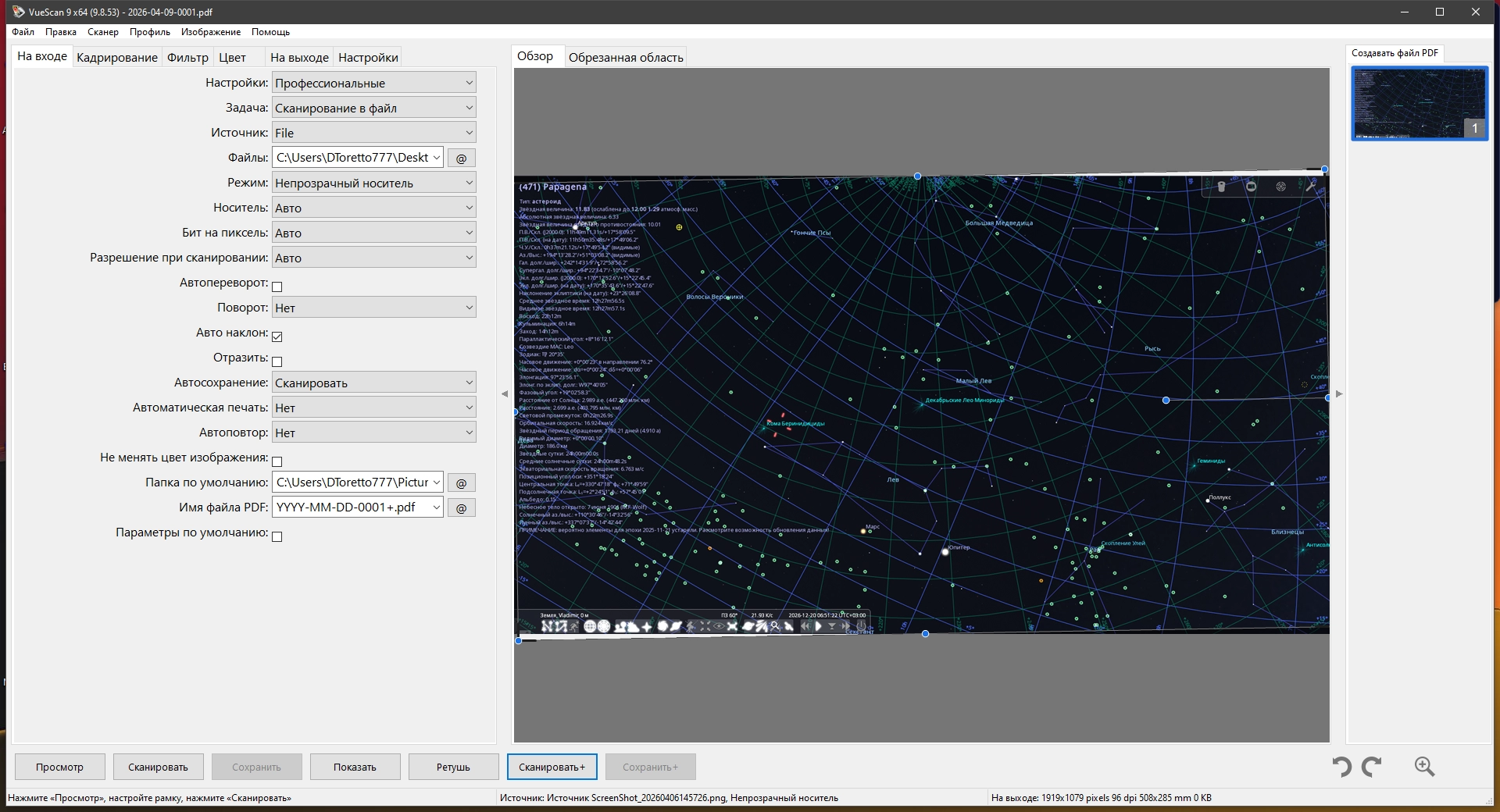The image size is (1500, 812).
Task: Uncheck the Авто наклон checkbox
Action: click(277, 337)
